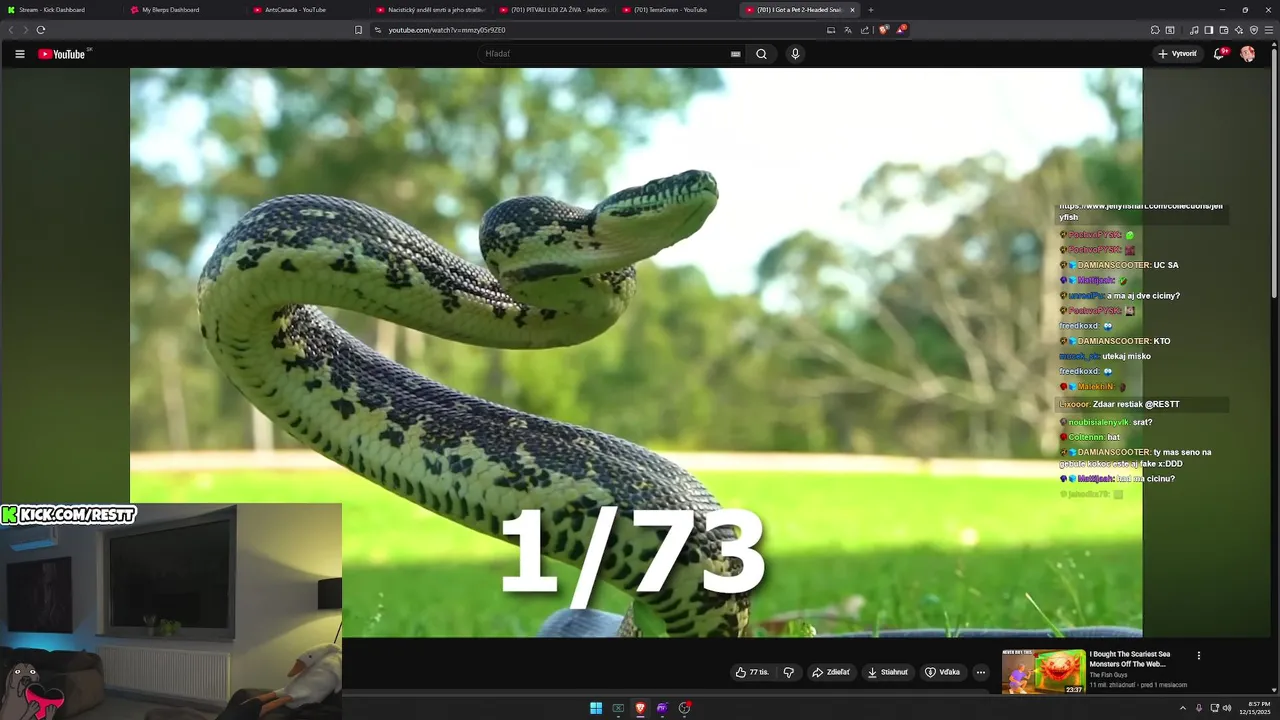Open the YouTube hamburger guide menu
Image resolution: width=1280 pixels, height=720 pixels.
click(19, 54)
